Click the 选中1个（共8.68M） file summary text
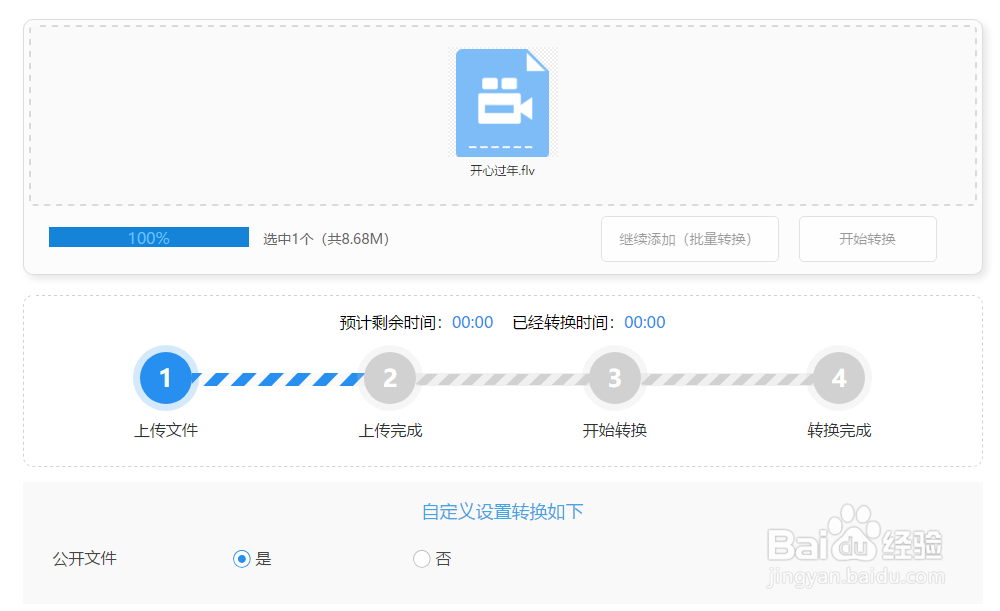 click(x=326, y=239)
